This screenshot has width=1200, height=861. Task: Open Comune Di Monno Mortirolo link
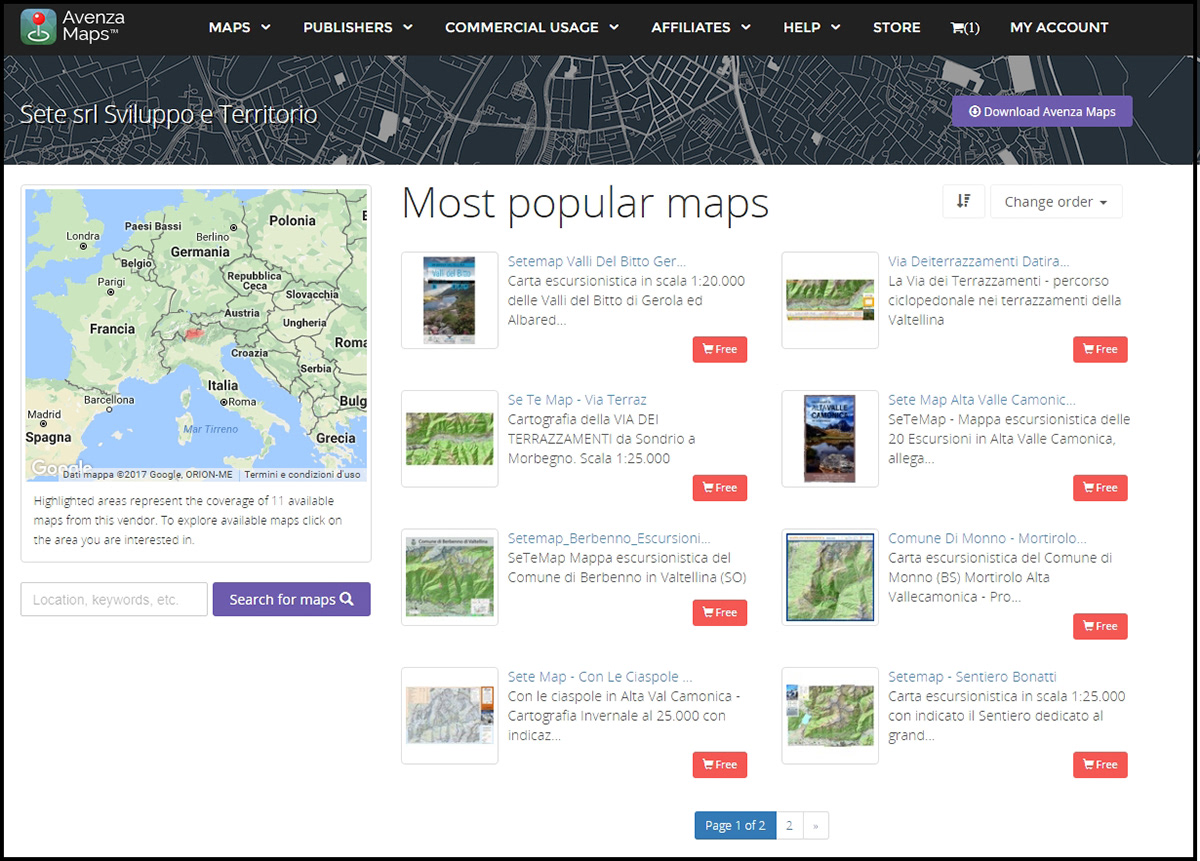coord(986,538)
